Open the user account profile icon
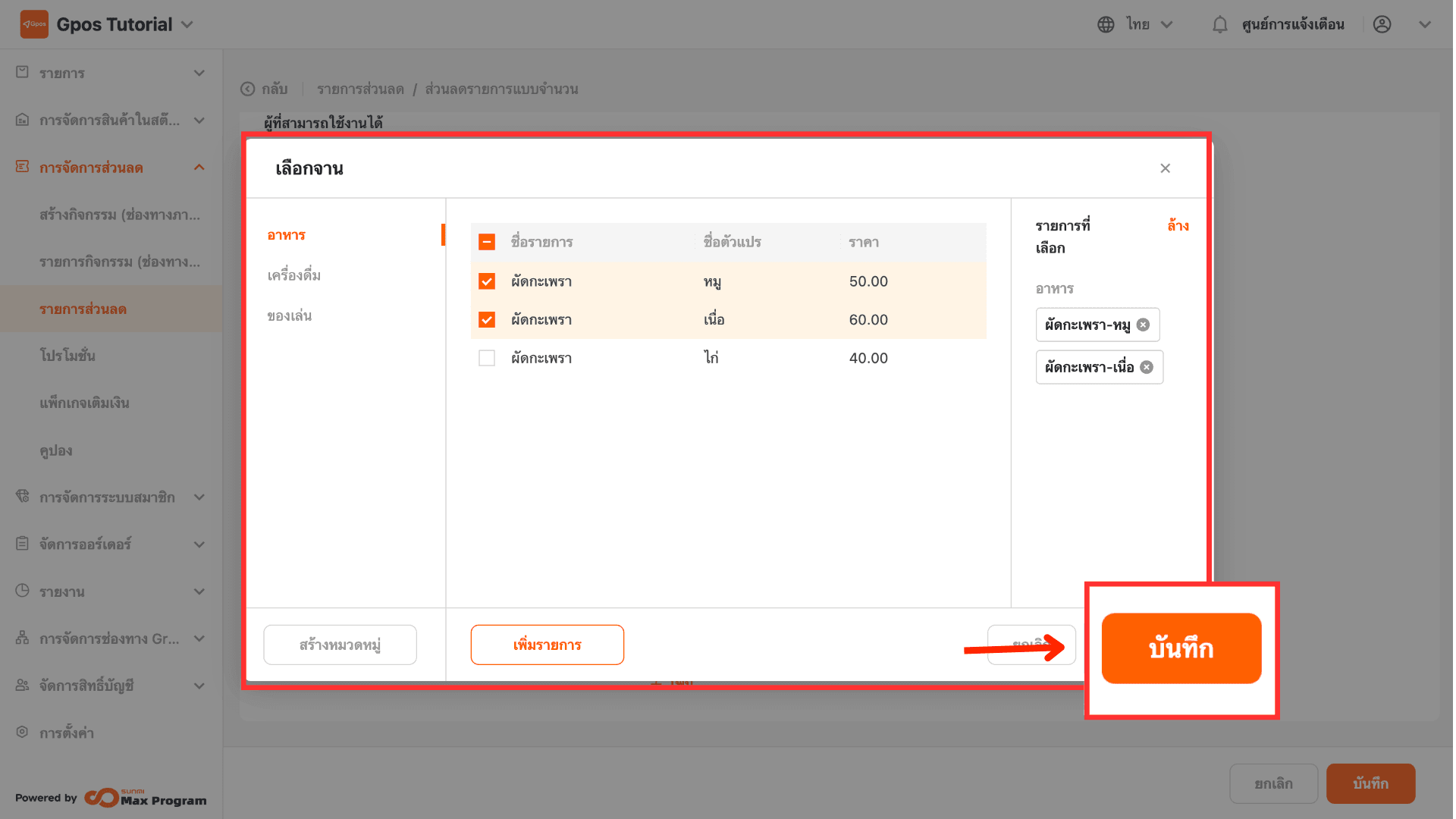 point(1382,24)
